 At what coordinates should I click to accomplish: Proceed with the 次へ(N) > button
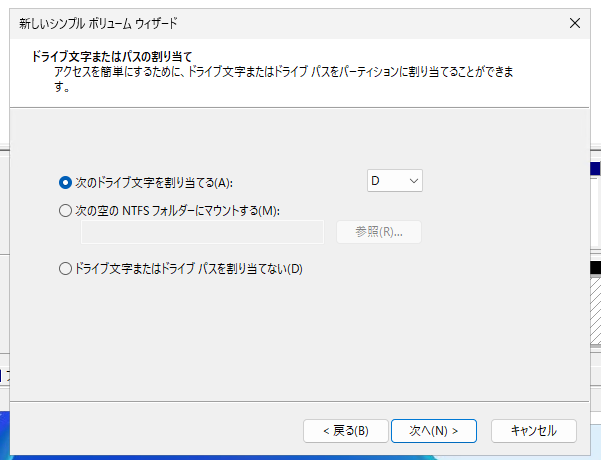point(434,430)
